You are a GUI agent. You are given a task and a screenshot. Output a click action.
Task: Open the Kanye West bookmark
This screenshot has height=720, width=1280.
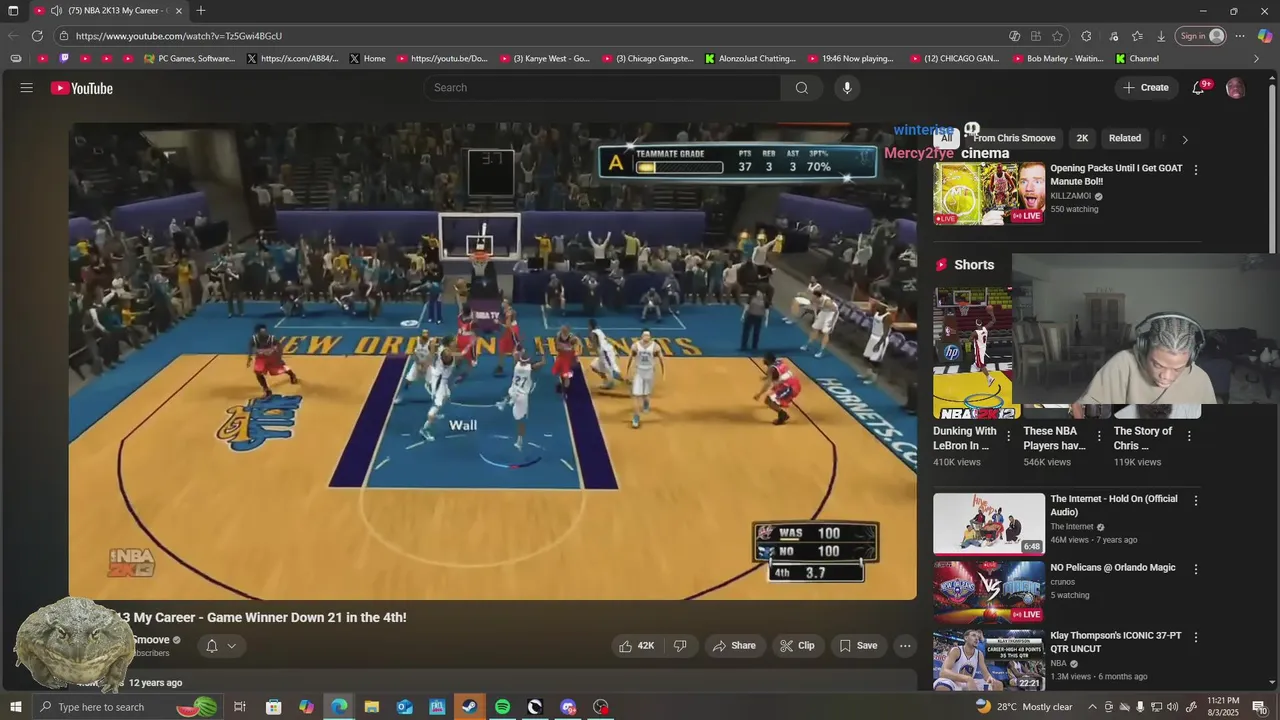point(545,59)
